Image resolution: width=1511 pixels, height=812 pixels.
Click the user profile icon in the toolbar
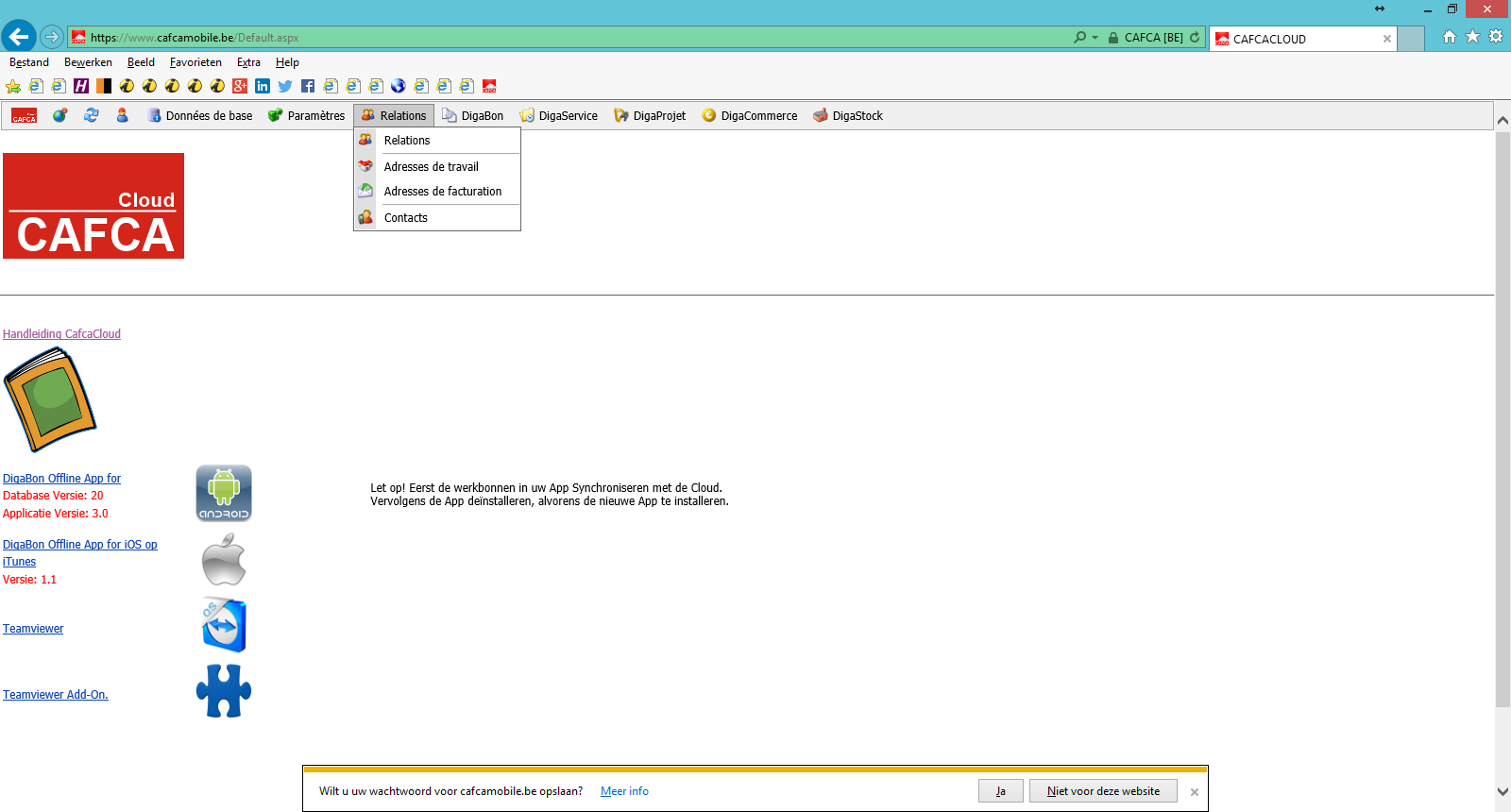[123, 115]
